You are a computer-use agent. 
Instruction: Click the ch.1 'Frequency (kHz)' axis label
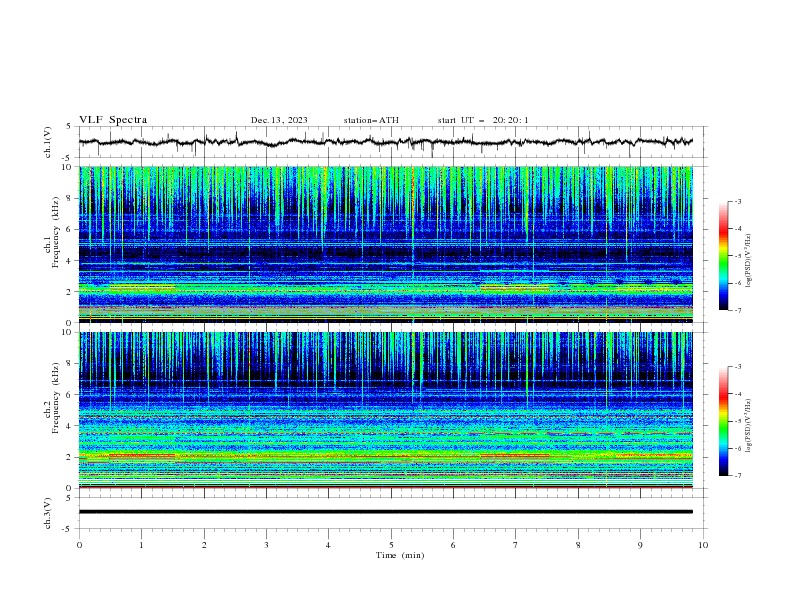tap(55, 230)
